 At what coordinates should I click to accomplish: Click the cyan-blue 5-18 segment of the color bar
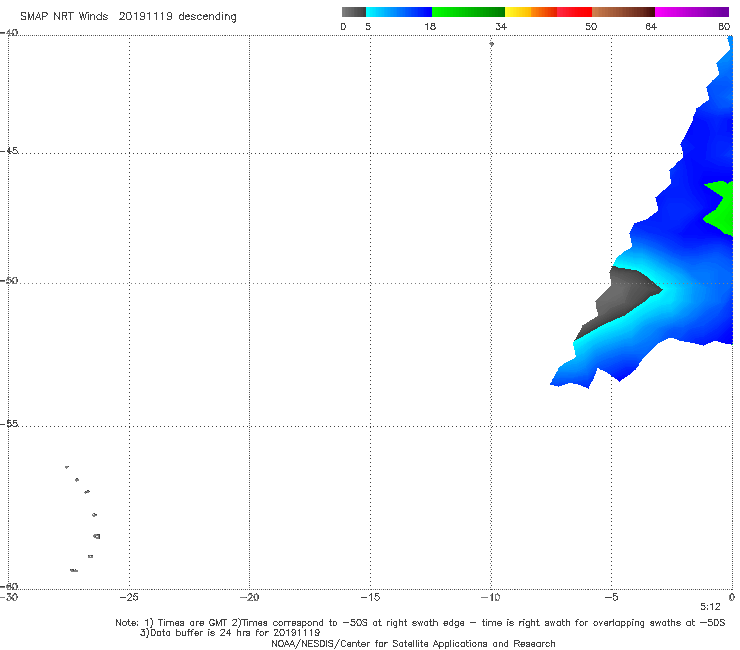click(x=399, y=12)
